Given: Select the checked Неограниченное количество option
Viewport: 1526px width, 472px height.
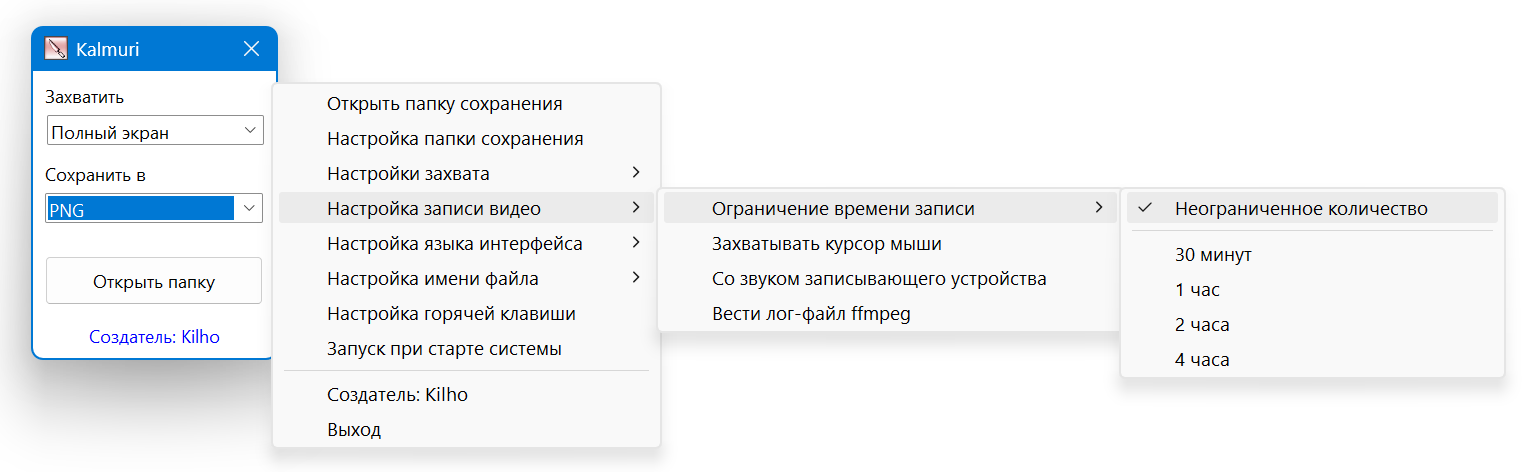Looking at the screenshot, I should click(1301, 209).
